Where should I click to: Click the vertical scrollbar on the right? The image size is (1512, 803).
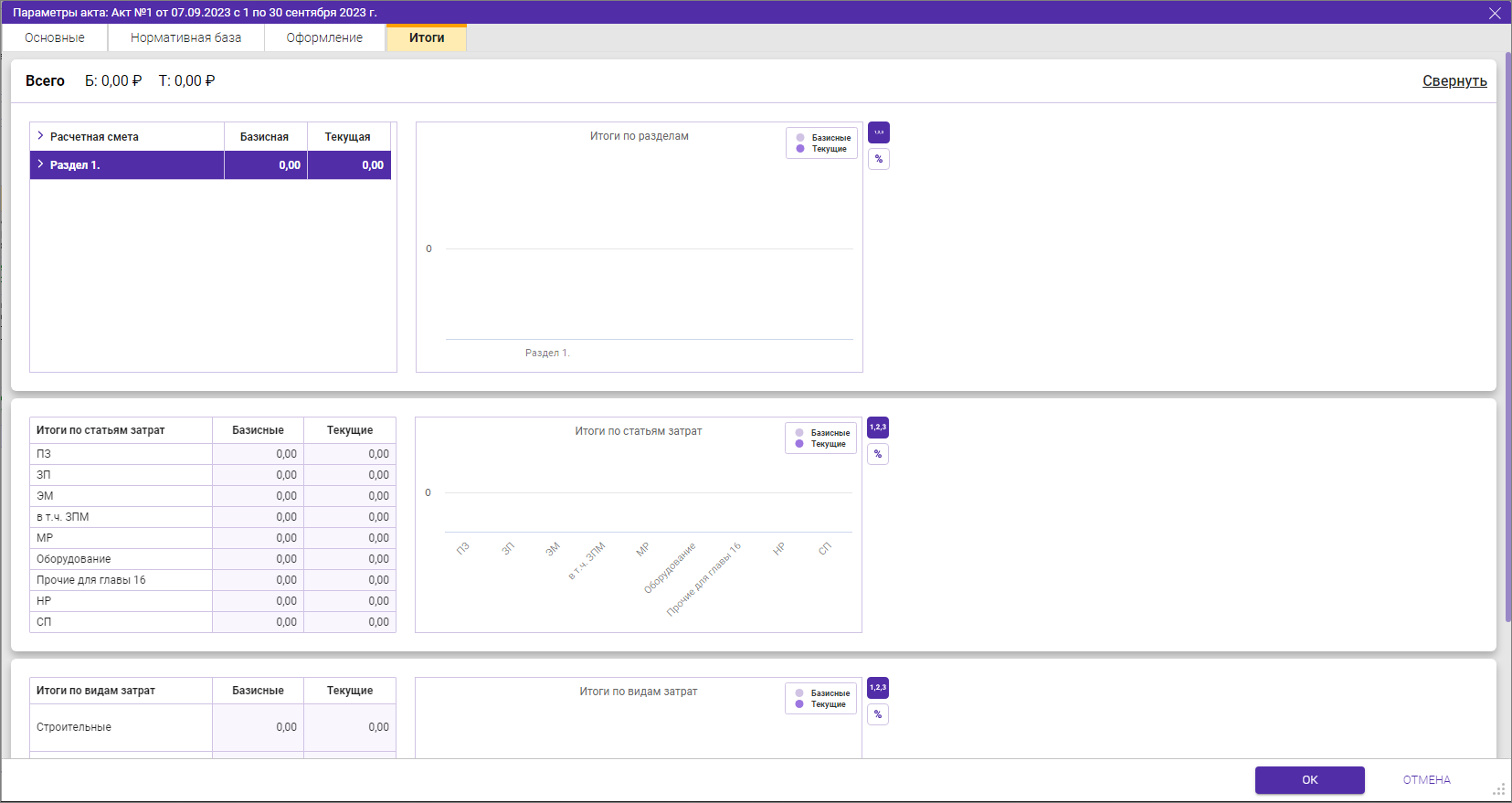(x=1507, y=338)
